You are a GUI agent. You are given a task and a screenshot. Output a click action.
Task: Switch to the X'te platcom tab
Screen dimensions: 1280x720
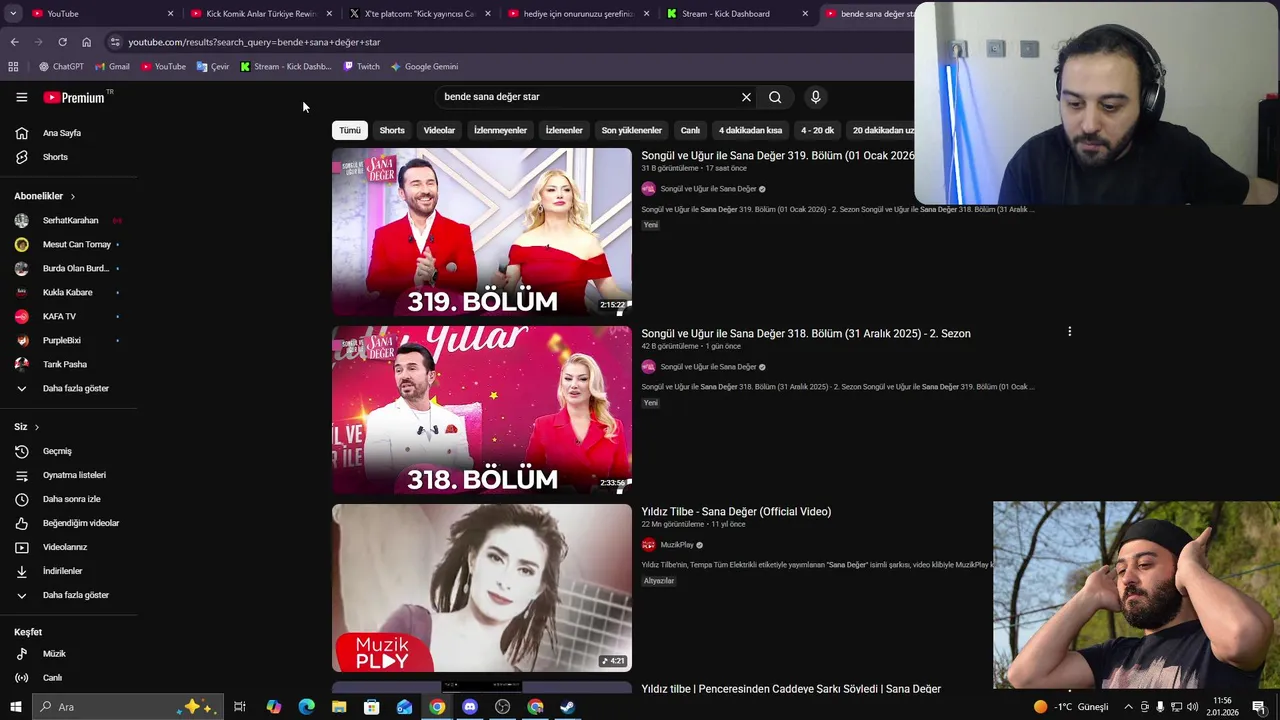[420, 14]
